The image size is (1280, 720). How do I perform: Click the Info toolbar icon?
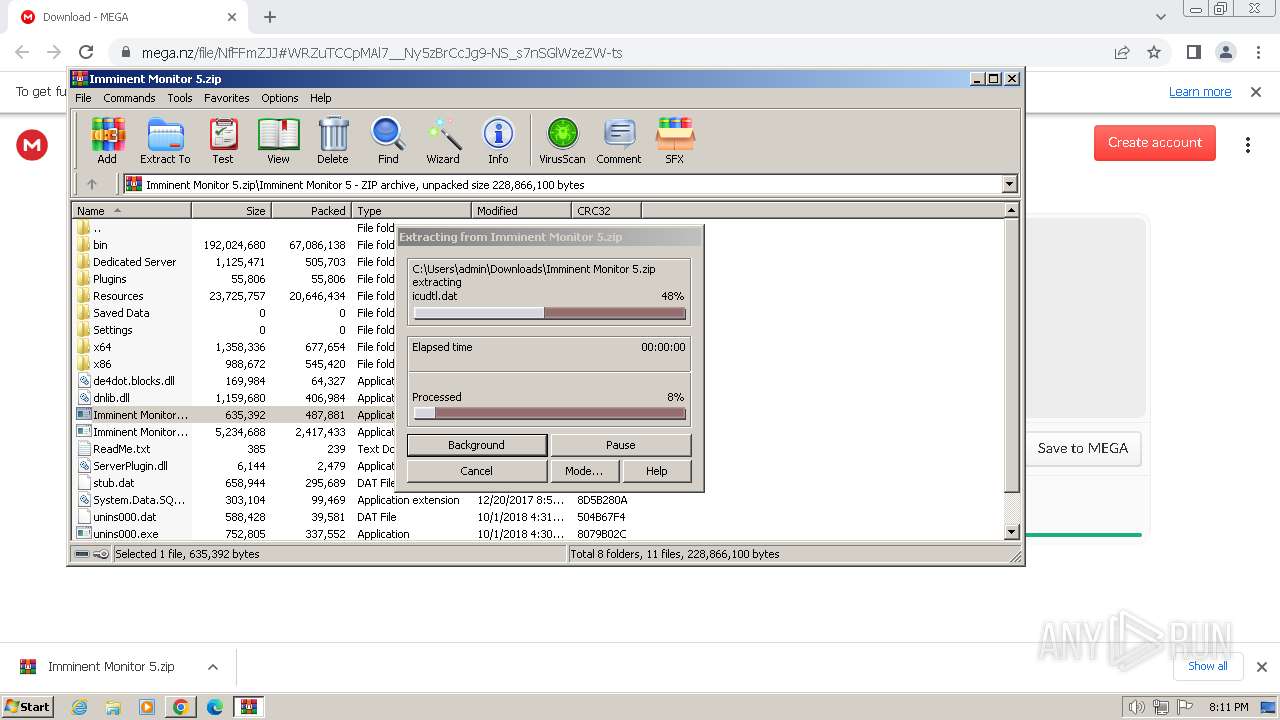pos(498,140)
